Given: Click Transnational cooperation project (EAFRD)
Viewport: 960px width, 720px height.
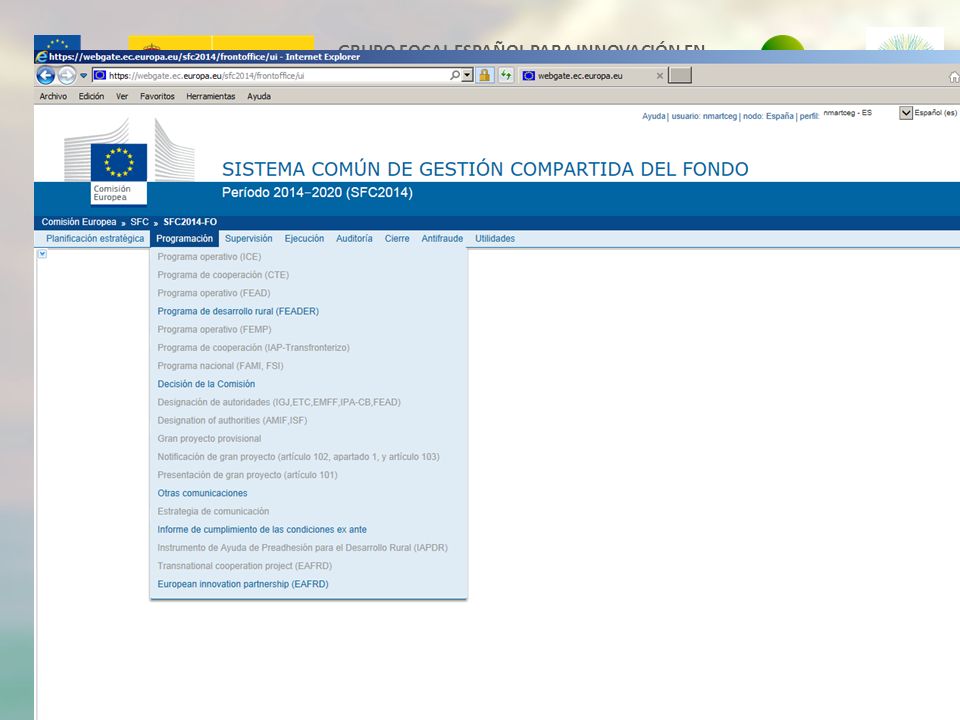Looking at the screenshot, I should tap(245, 566).
